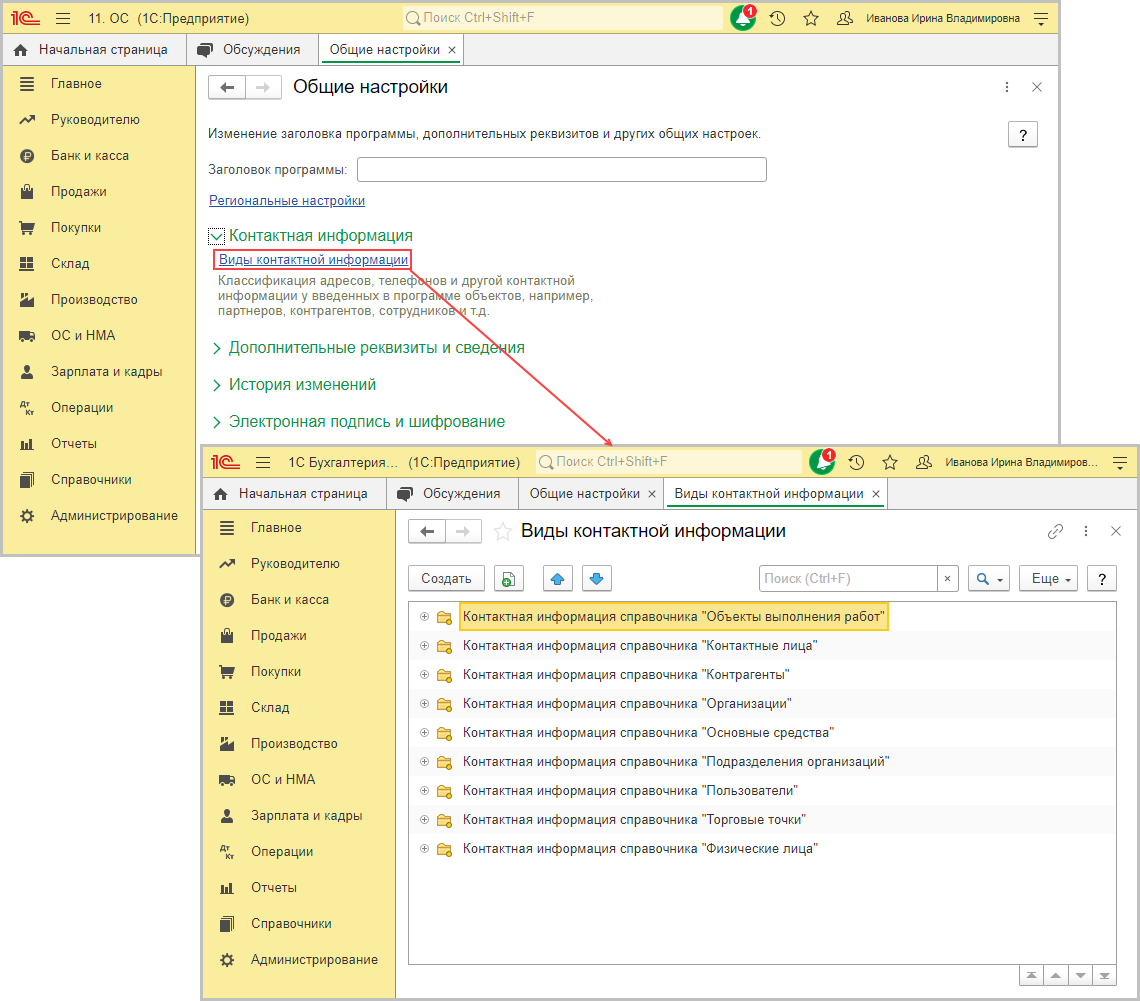The height and width of the screenshot is (1001, 1140).
Task: Open help button in front form toolbar
Action: pyautogui.click(x=1101, y=579)
